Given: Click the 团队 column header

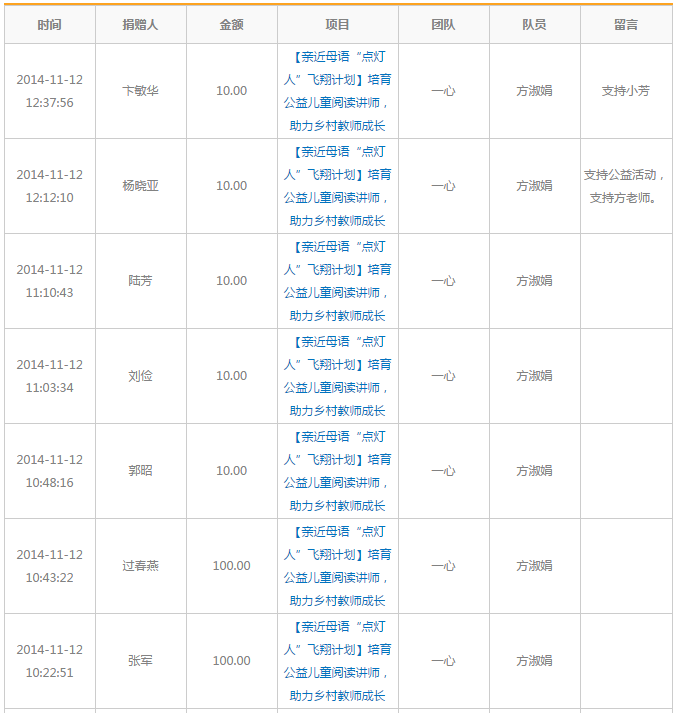Looking at the screenshot, I should click(443, 24).
